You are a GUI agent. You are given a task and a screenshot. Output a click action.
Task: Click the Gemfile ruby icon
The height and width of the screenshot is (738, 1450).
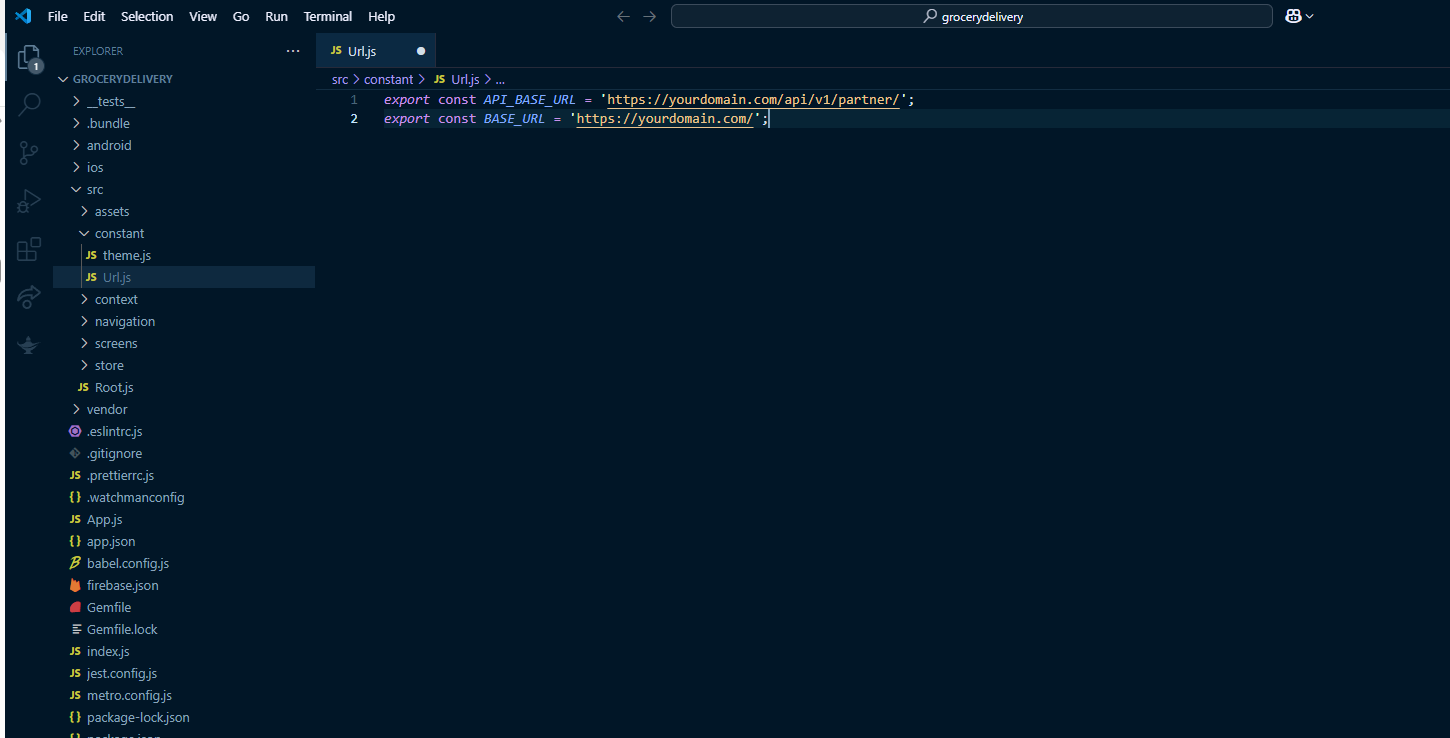(75, 607)
